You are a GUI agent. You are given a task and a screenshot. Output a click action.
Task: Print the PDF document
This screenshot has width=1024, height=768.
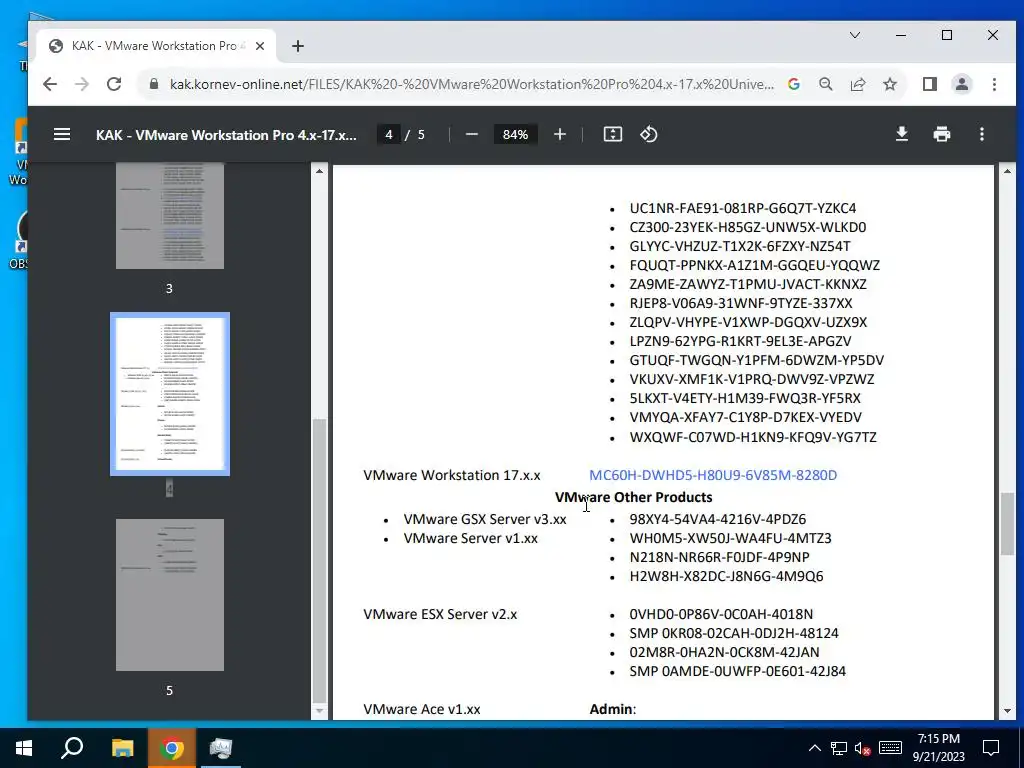click(942, 135)
